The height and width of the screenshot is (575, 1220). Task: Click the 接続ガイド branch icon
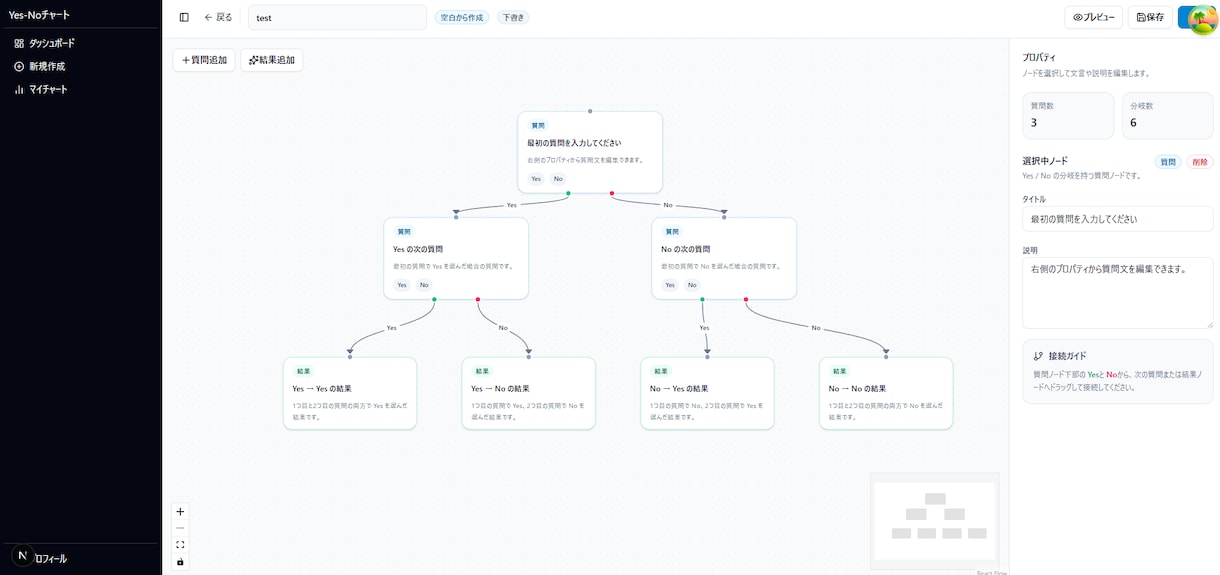pos(1038,356)
